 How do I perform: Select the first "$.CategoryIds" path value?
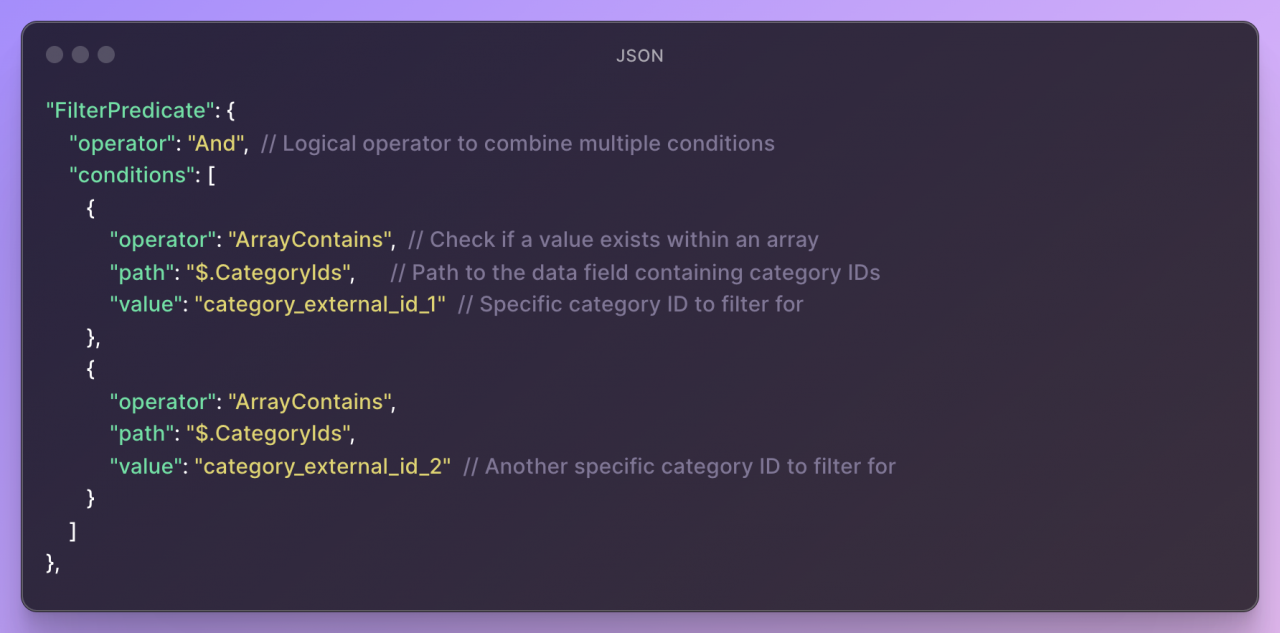tap(269, 272)
